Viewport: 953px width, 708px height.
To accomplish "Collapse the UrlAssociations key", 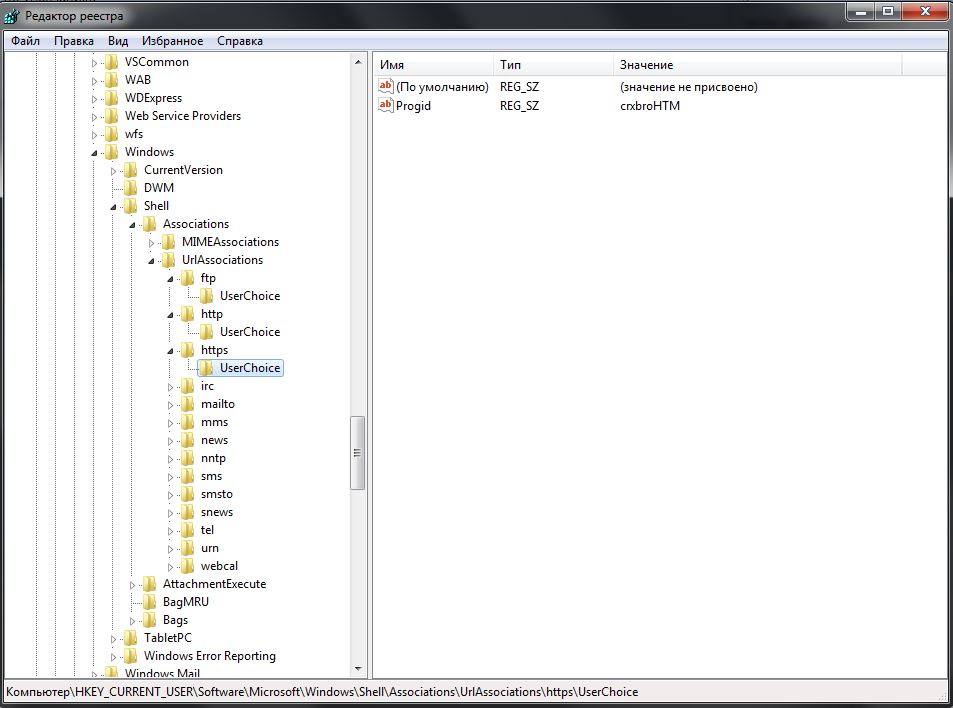I will 151,261.
